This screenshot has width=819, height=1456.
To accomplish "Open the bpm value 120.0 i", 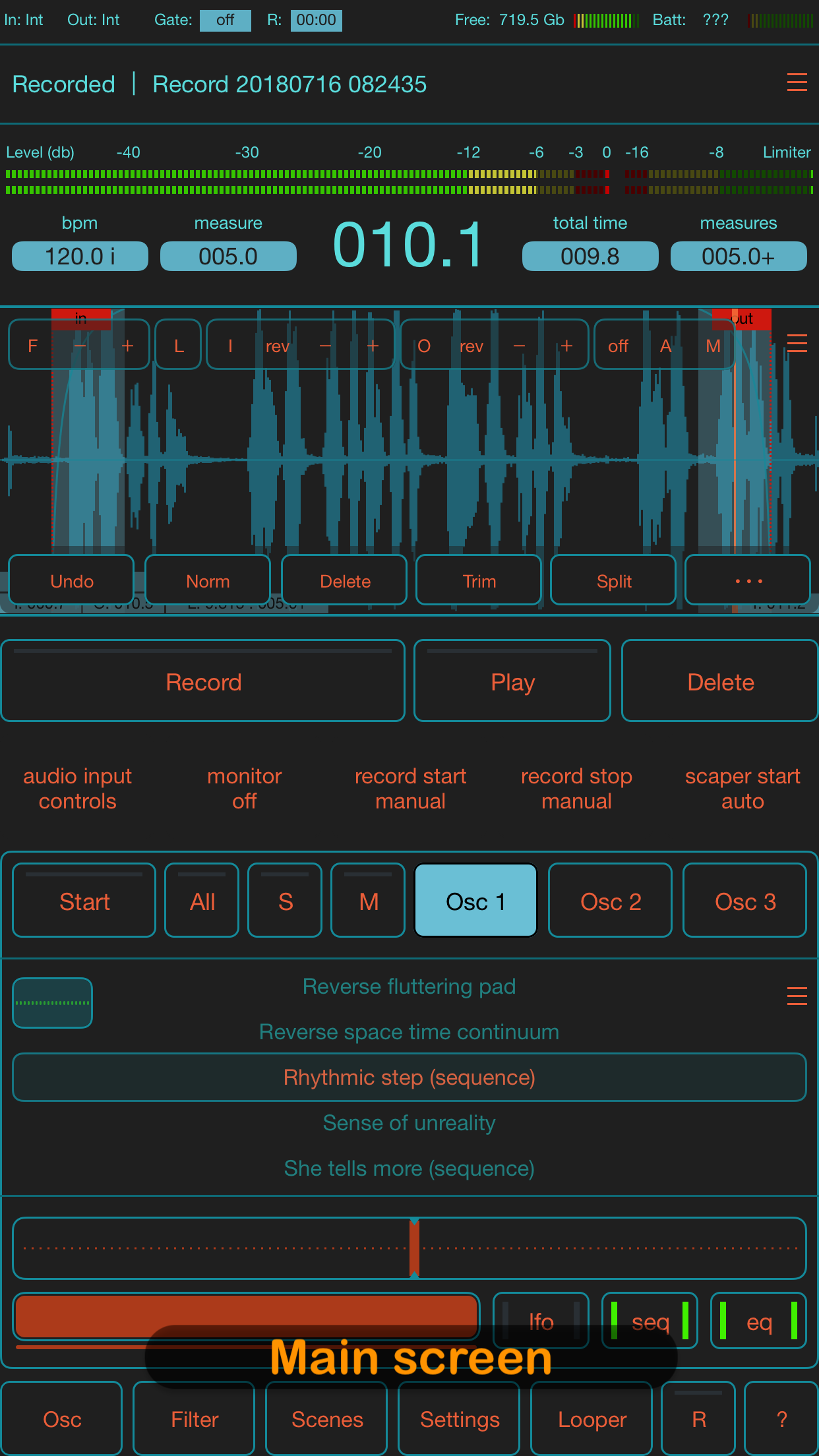I will (x=80, y=256).
